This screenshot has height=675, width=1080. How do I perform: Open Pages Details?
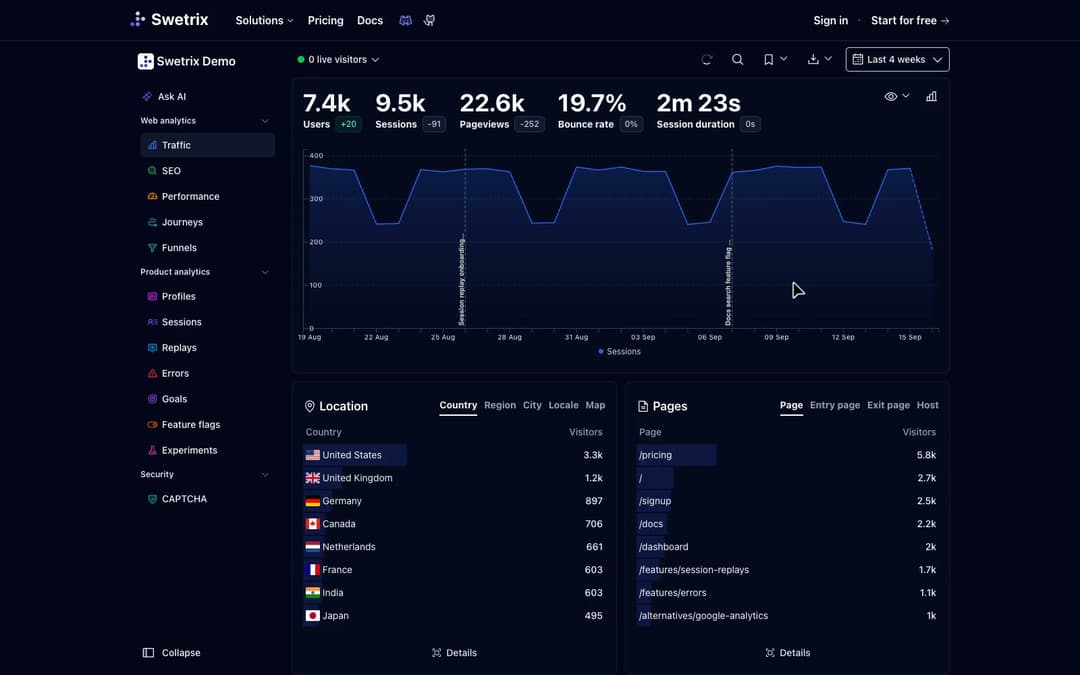pyautogui.click(x=787, y=653)
